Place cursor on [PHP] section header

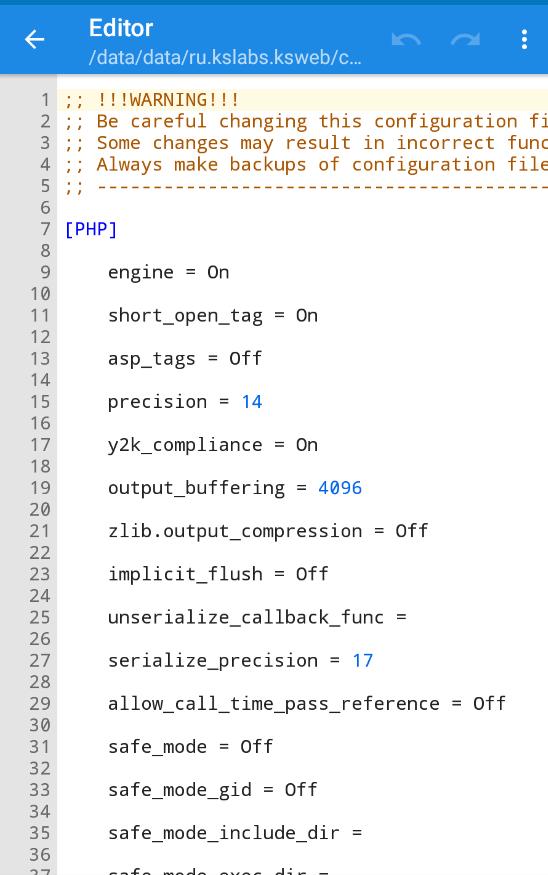tap(90, 229)
